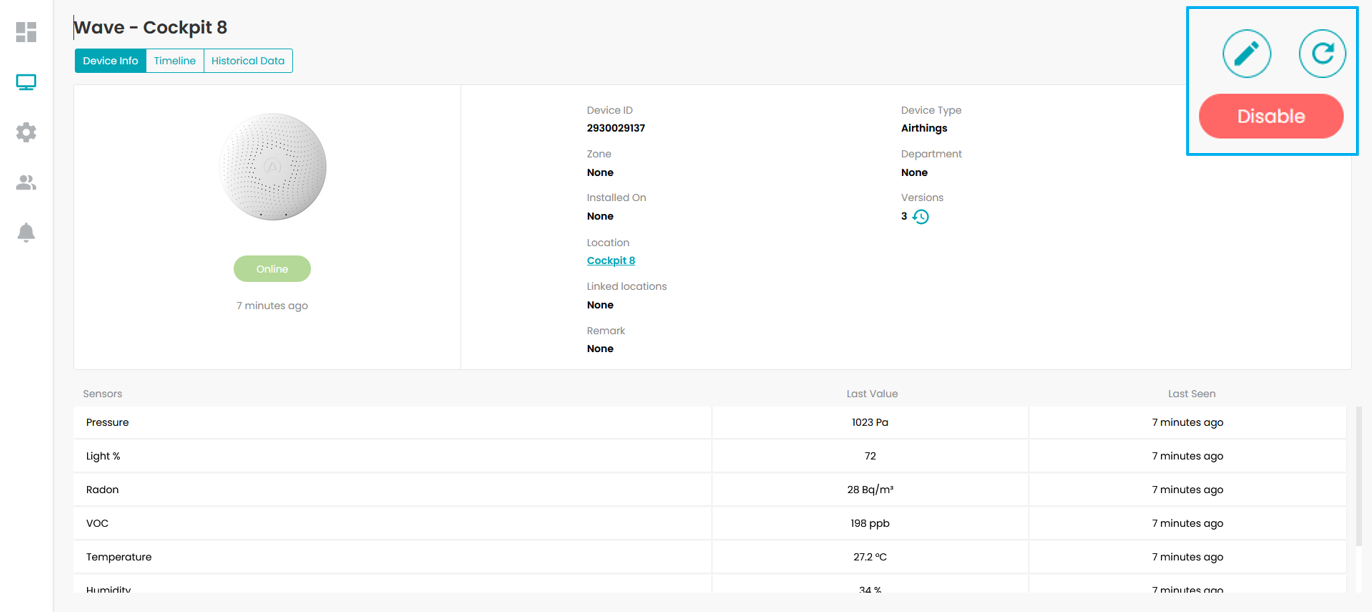Click the Wave device thumbnail image
Image resolution: width=1372 pixels, height=612 pixels.
tap(272, 167)
